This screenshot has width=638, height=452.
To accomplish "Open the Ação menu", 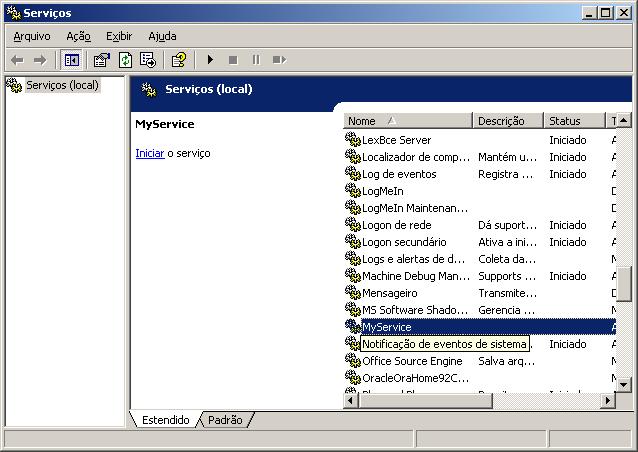I will [78, 36].
